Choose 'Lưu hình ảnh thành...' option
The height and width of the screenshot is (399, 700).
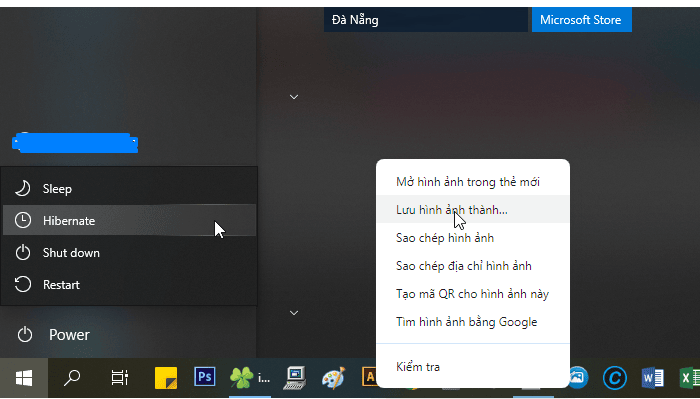(x=473, y=209)
